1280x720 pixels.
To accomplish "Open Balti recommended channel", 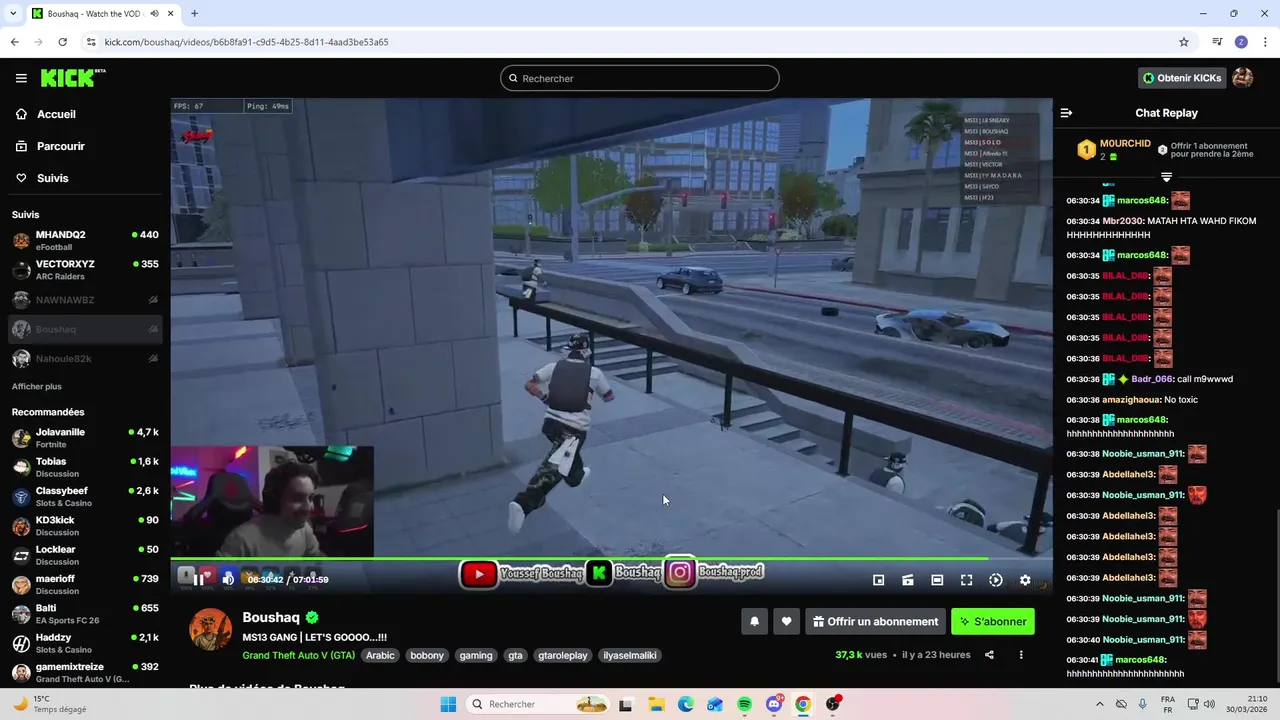I will click(x=85, y=614).
